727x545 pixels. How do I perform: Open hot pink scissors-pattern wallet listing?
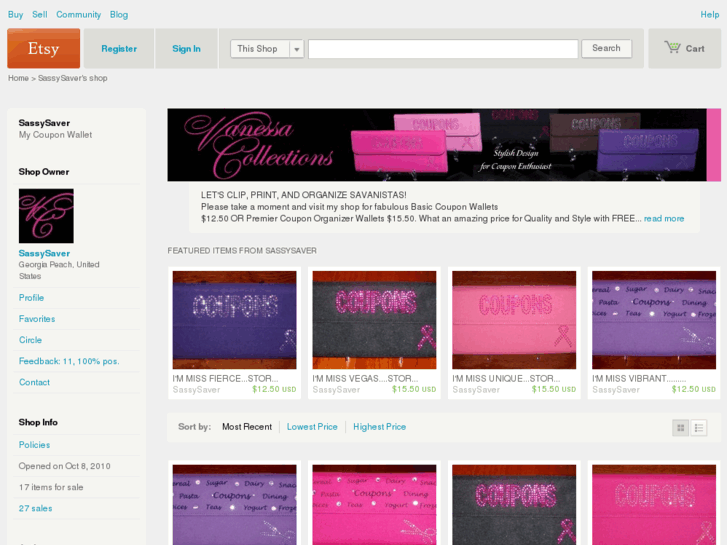click(374, 505)
